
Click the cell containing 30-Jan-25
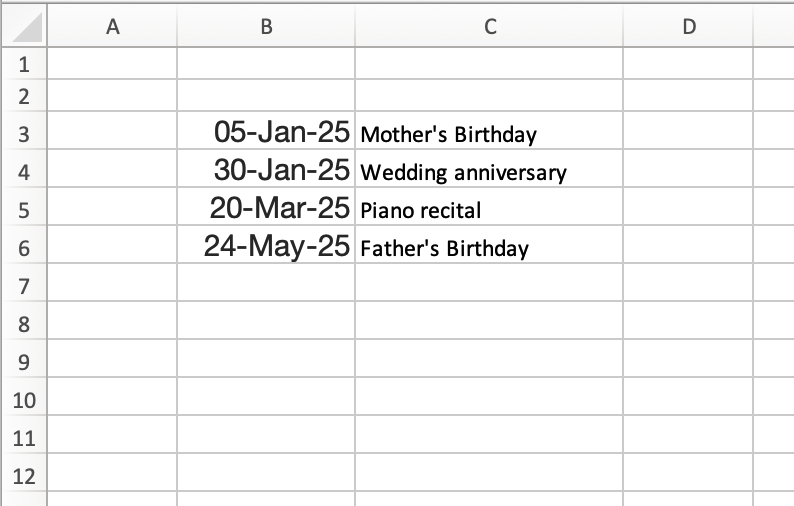point(266,169)
